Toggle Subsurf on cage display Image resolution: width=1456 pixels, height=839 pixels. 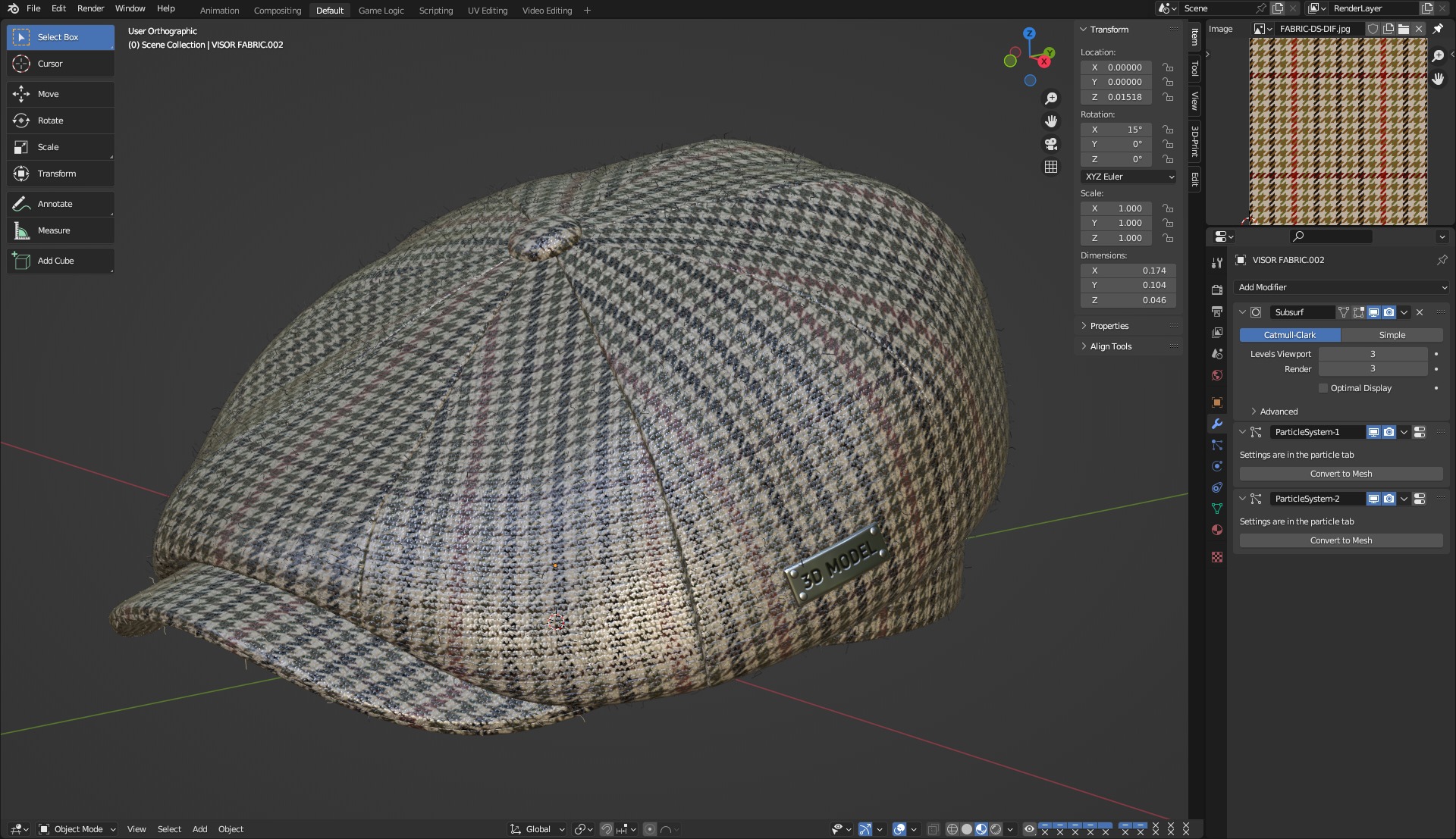click(x=1343, y=312)
